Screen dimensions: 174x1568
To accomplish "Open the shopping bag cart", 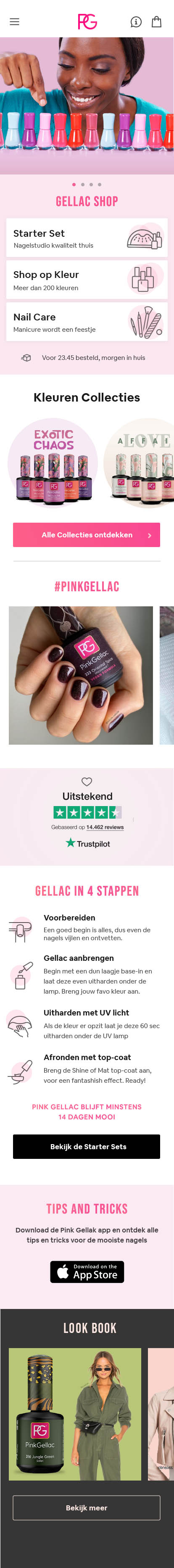I will click(x=156, y=22).
